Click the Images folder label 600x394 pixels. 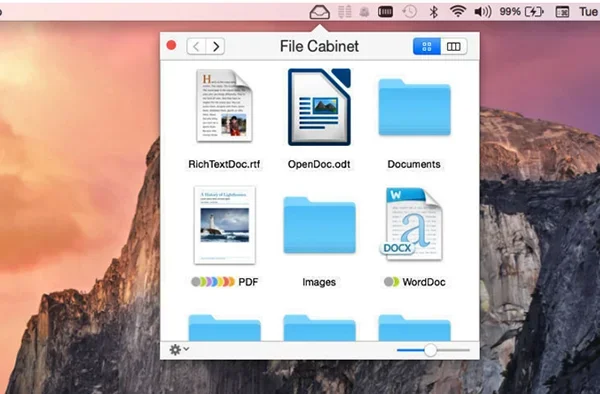[319, 282]
